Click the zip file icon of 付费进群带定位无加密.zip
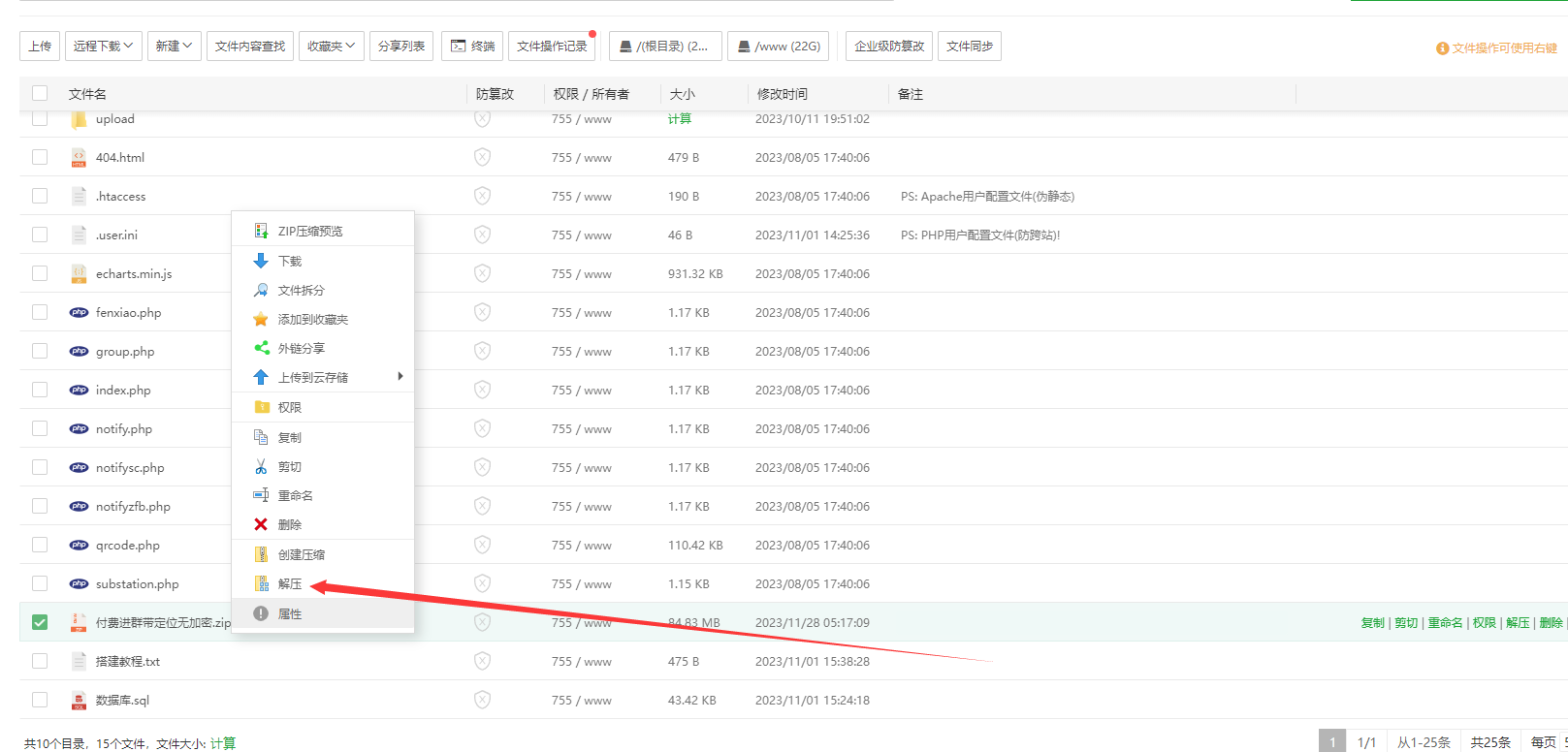Viewport: 1568px width, 752px height. click(80, 622)
